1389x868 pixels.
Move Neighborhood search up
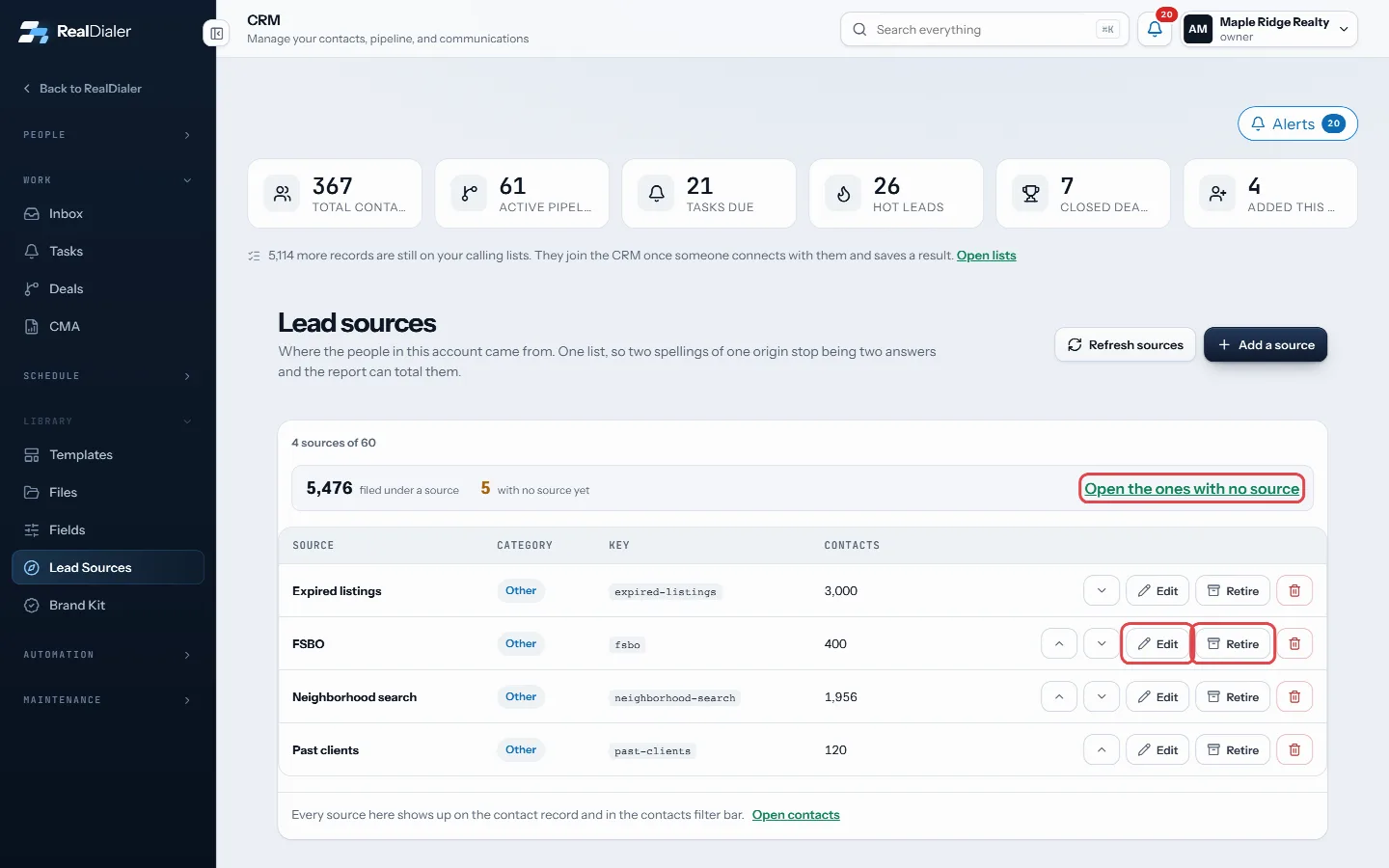click(1059, 697)
